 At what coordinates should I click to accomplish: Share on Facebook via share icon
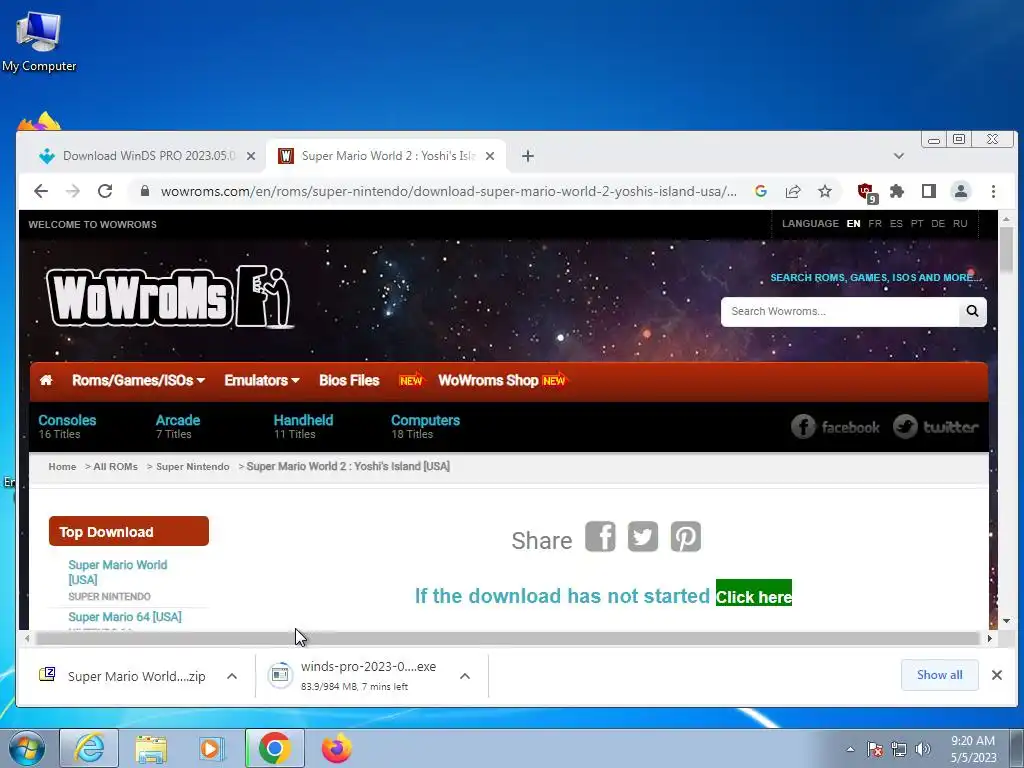[x=600, y=537]
